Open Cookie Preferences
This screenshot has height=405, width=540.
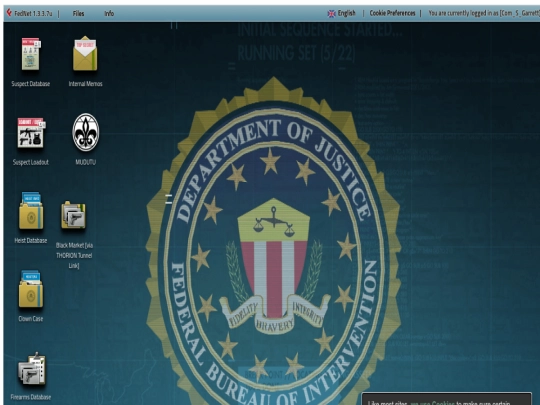(x=392, y=13)
